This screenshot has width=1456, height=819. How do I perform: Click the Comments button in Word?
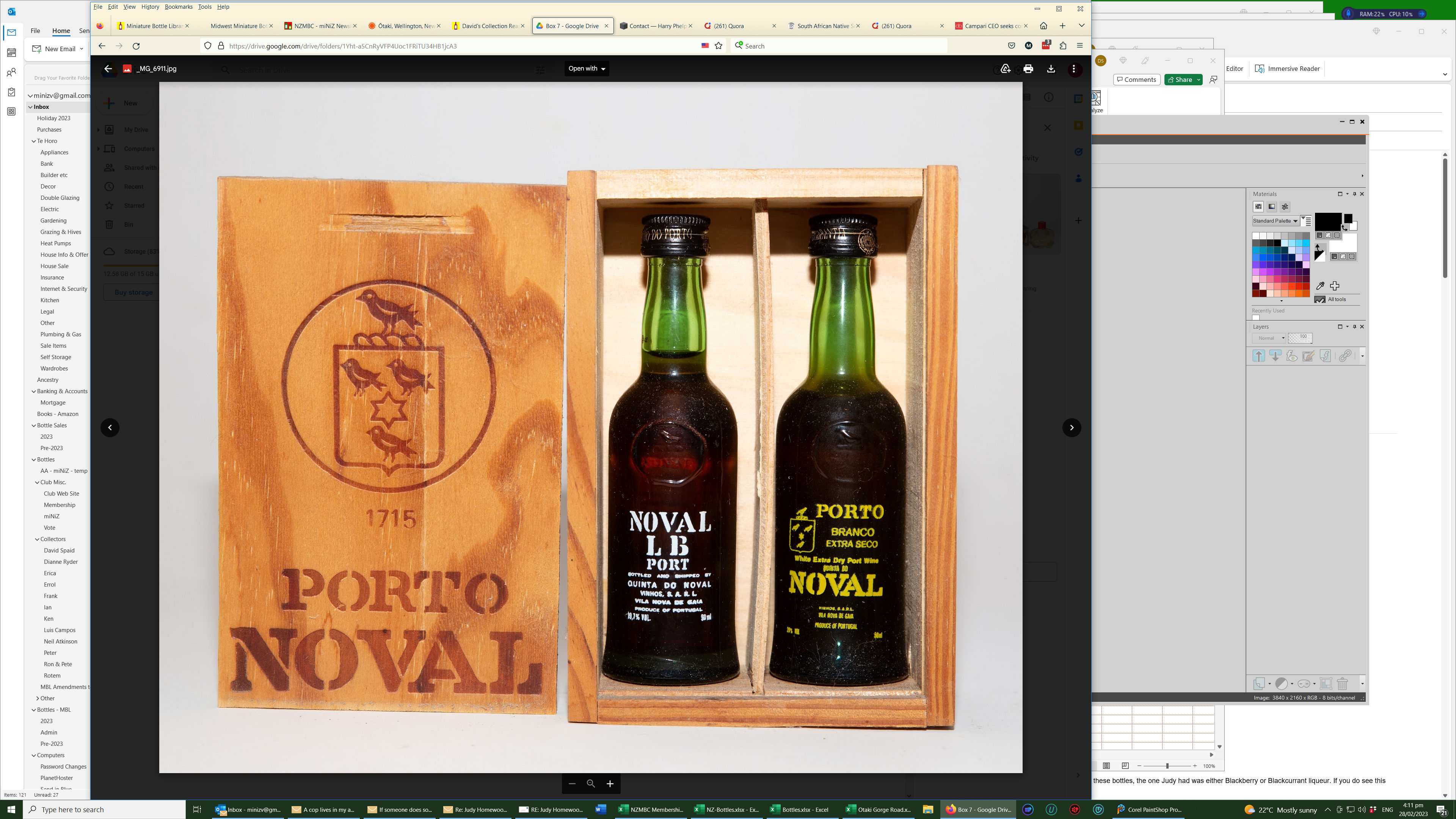point(1137,80)
